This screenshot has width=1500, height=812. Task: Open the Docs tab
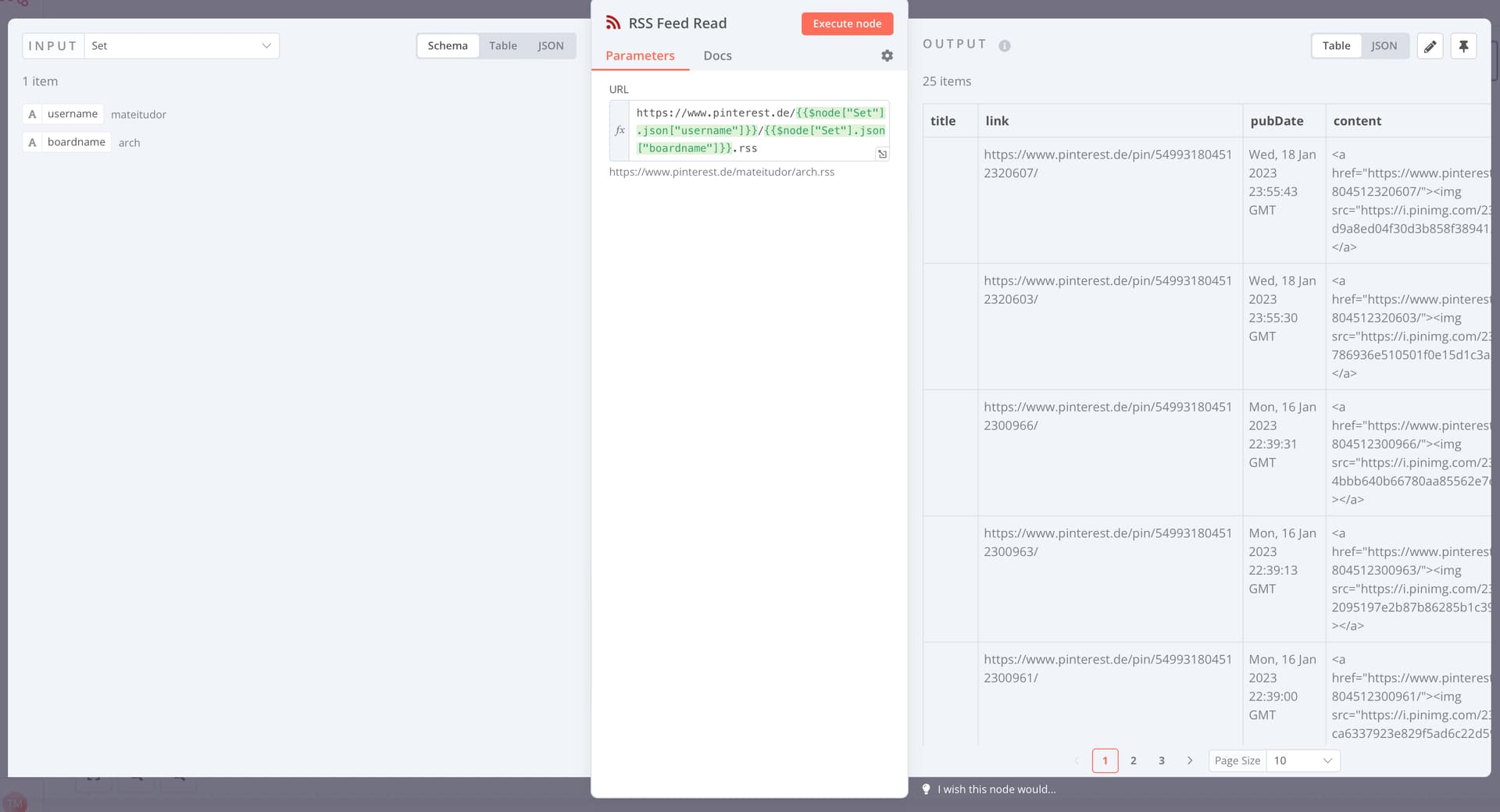[717, 56]
